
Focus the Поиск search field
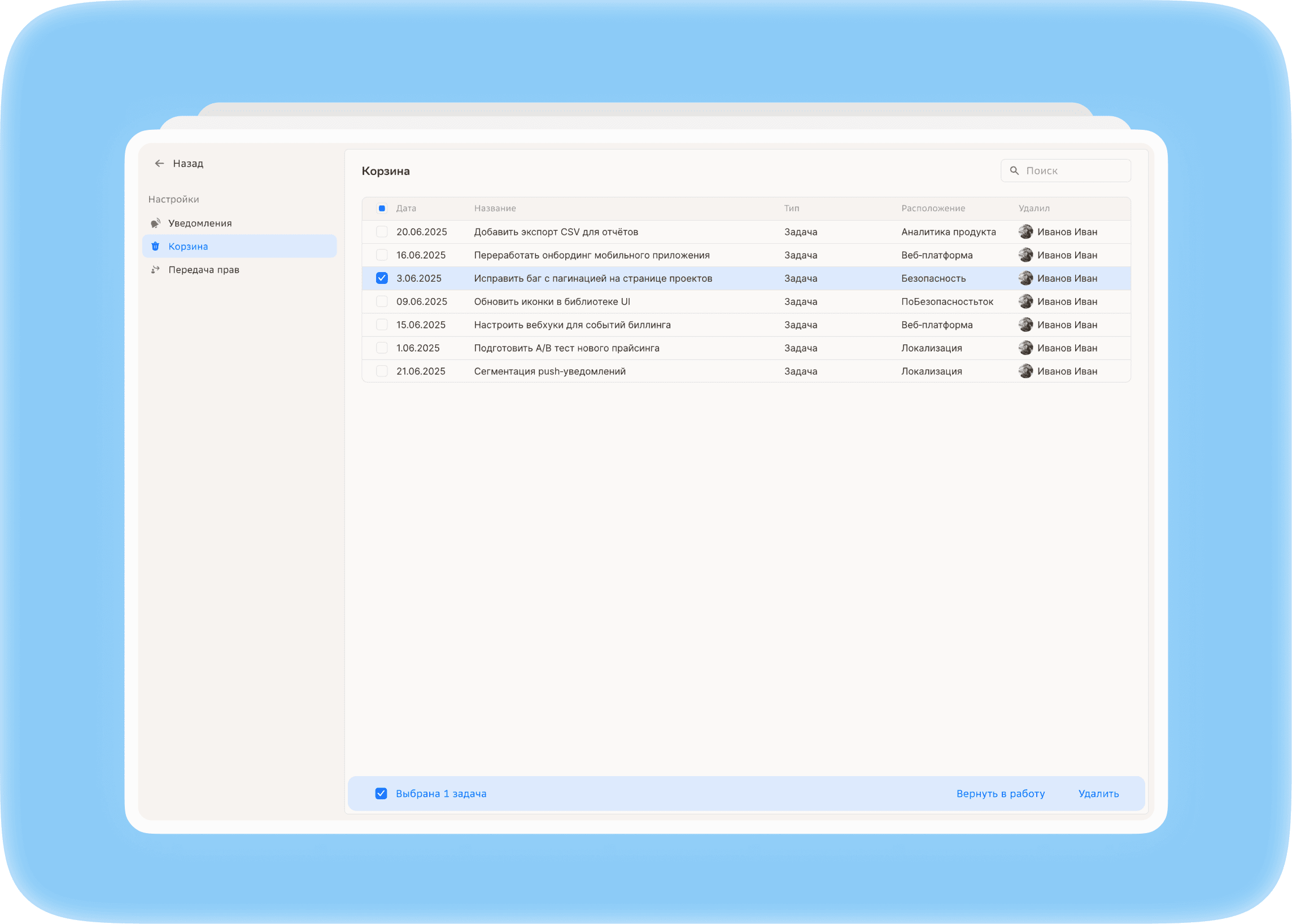tap(1066, 170)
